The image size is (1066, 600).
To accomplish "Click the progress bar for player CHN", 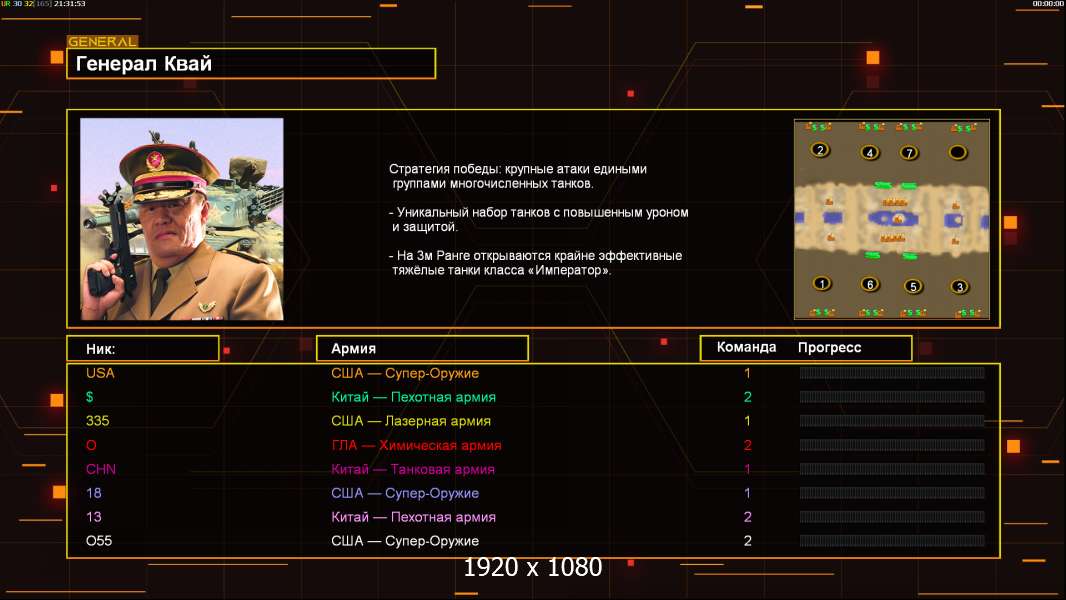I will (892, 469).
